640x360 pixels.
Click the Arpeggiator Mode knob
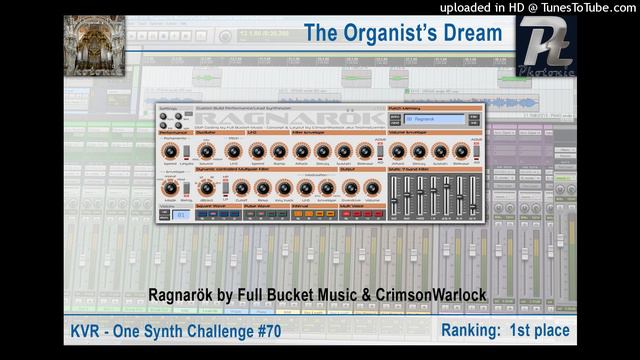170,188
